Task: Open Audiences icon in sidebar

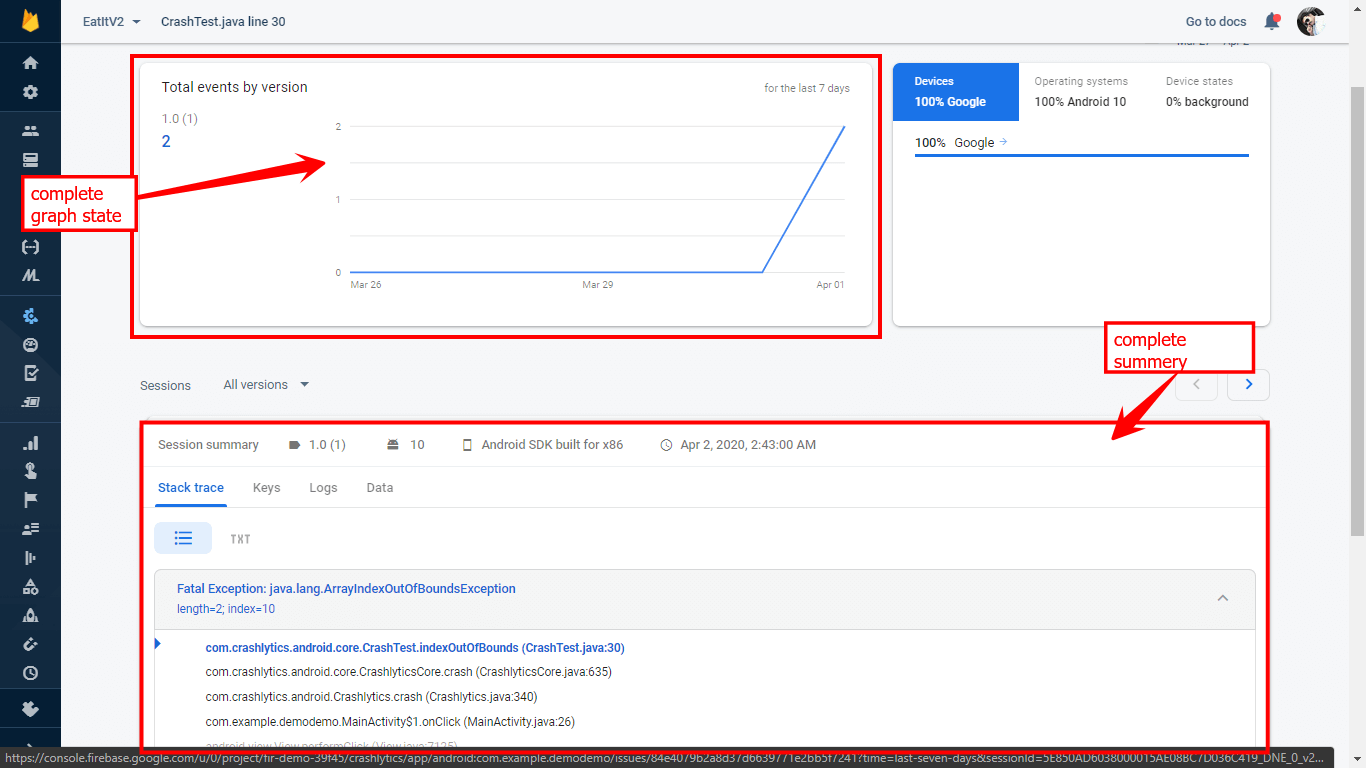Action: click(30, 529)
